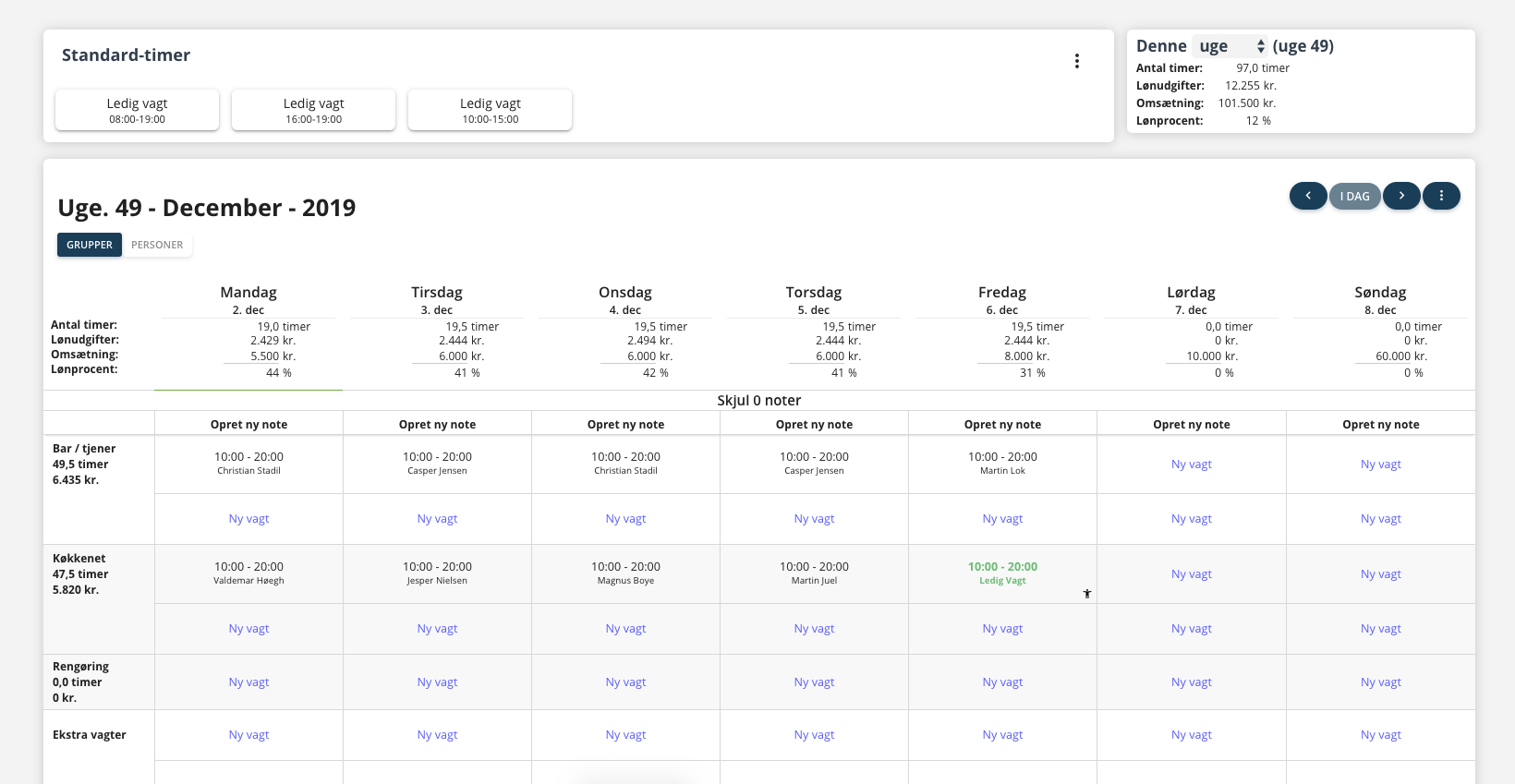The image size is (1515, 784).
Task: Select the Ledig vagt 16:00-19:00 template
Action: pos(314,110)
